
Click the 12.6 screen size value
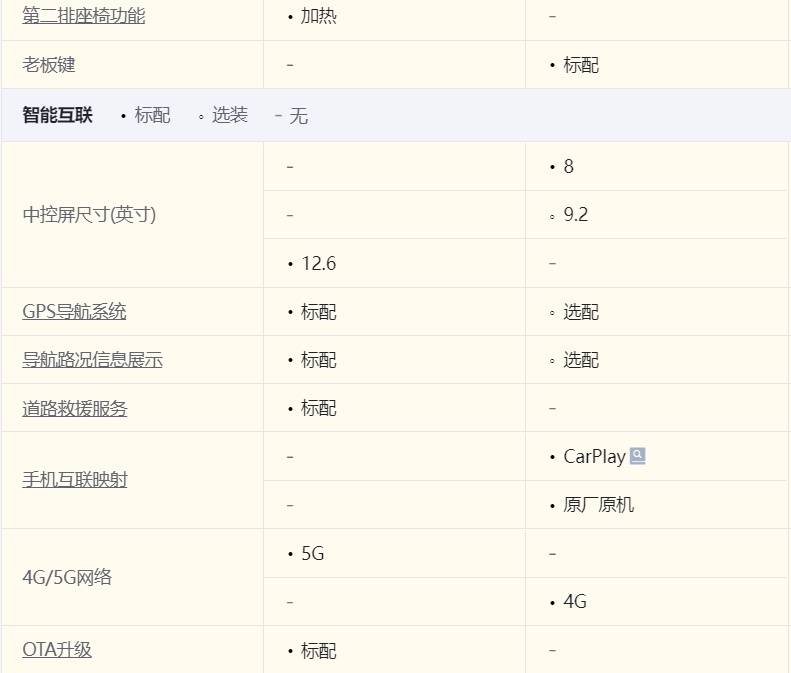pos(318,263)
